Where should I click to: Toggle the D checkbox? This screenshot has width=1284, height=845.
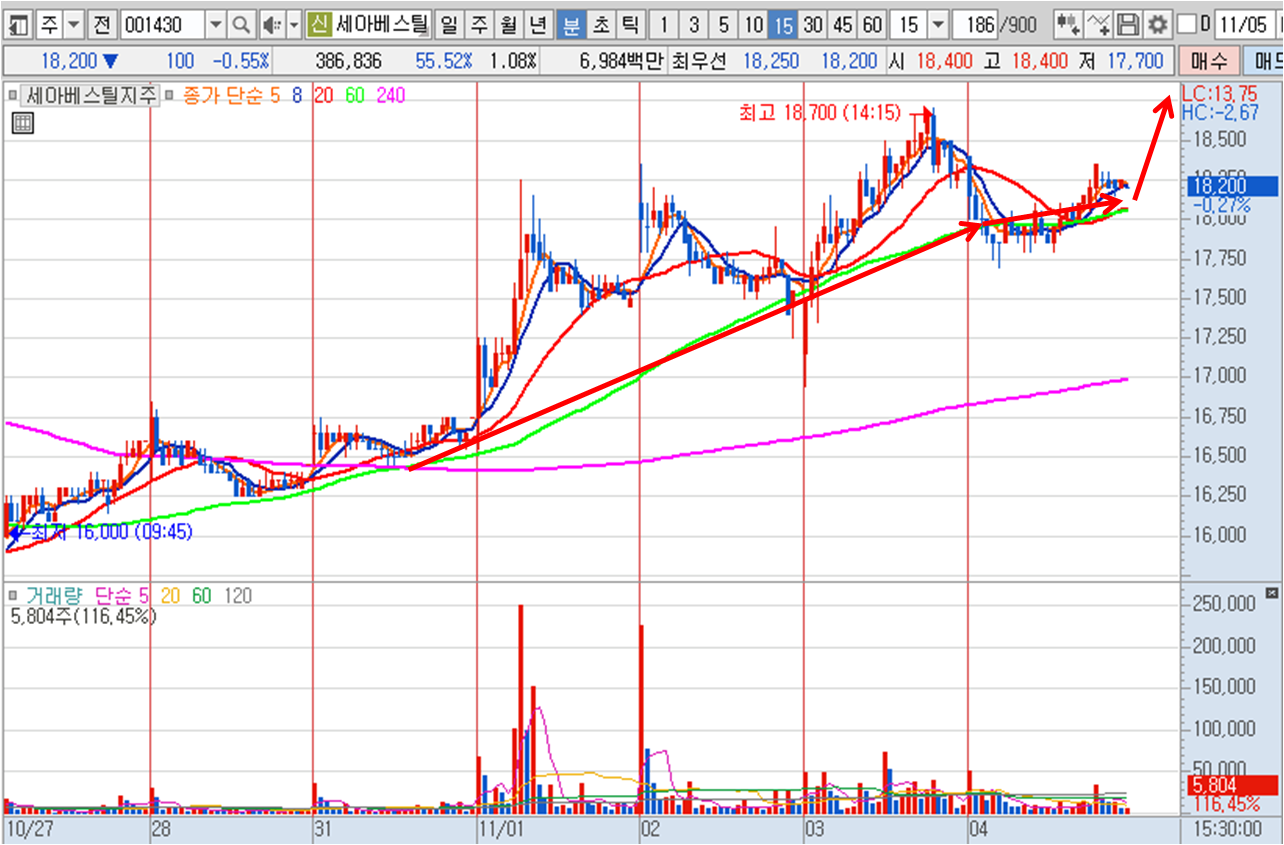(1187, 23)
